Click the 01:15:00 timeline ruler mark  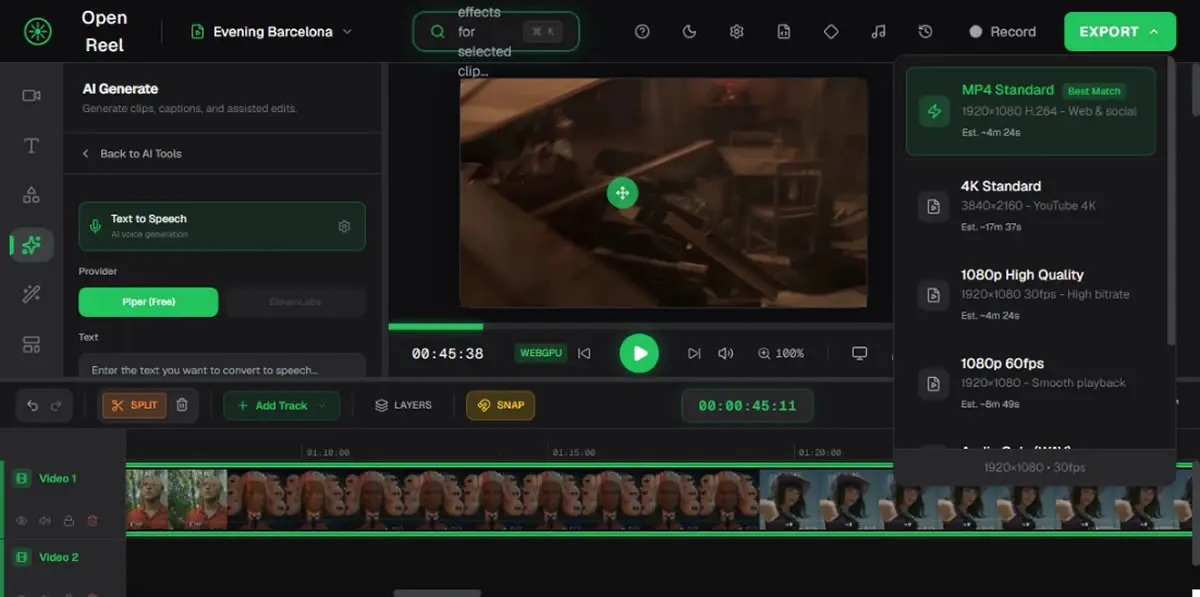(573, 453)
